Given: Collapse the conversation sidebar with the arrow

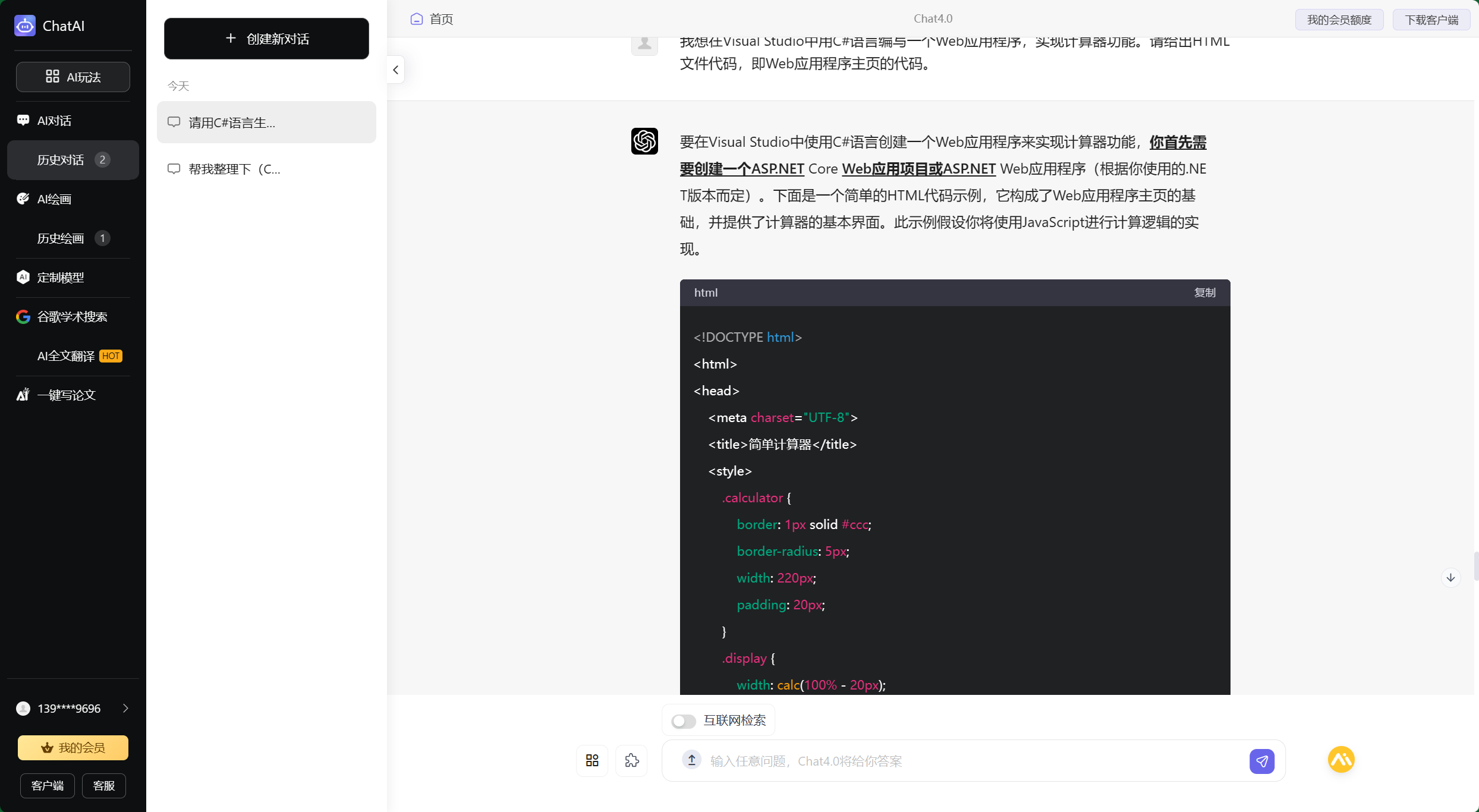Looking at the screenshot, I should 395,70.
